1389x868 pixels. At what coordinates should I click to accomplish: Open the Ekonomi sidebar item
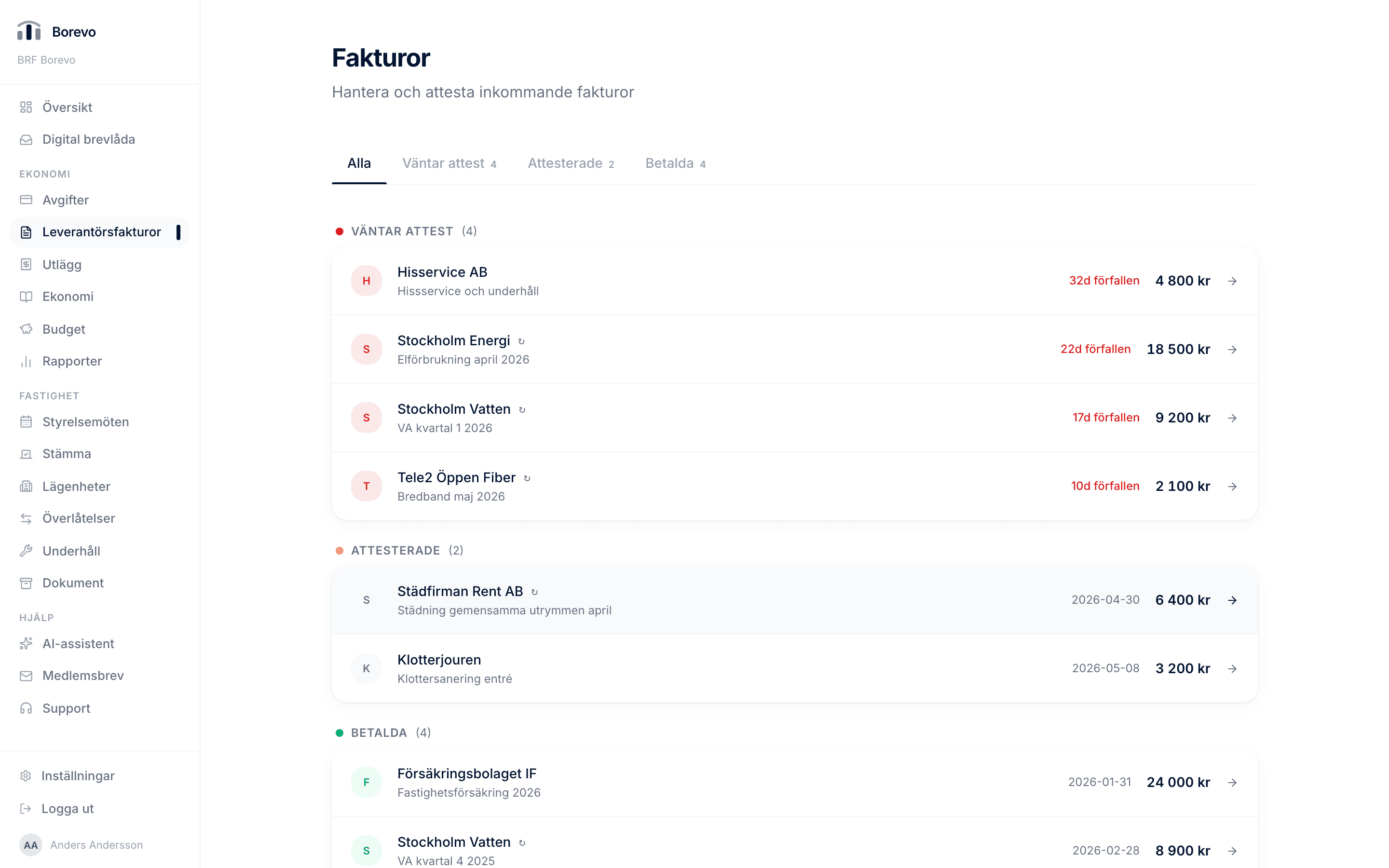point(100,296)
